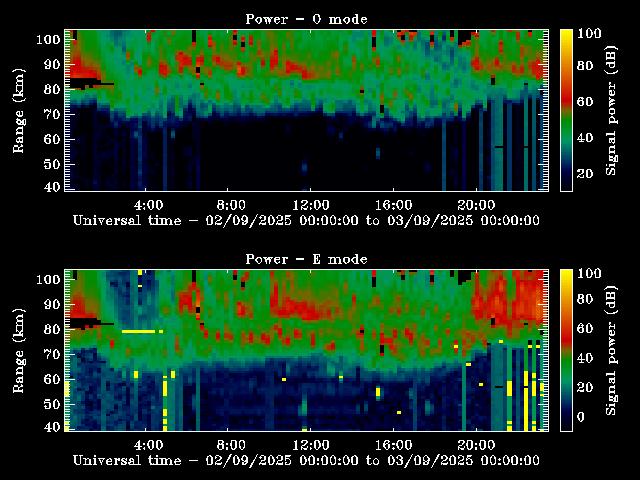Click the 20:00 time tick on O mode plot
Image resolution: width=640 pixels, height=480 pixels.
(x=475, y=203)
